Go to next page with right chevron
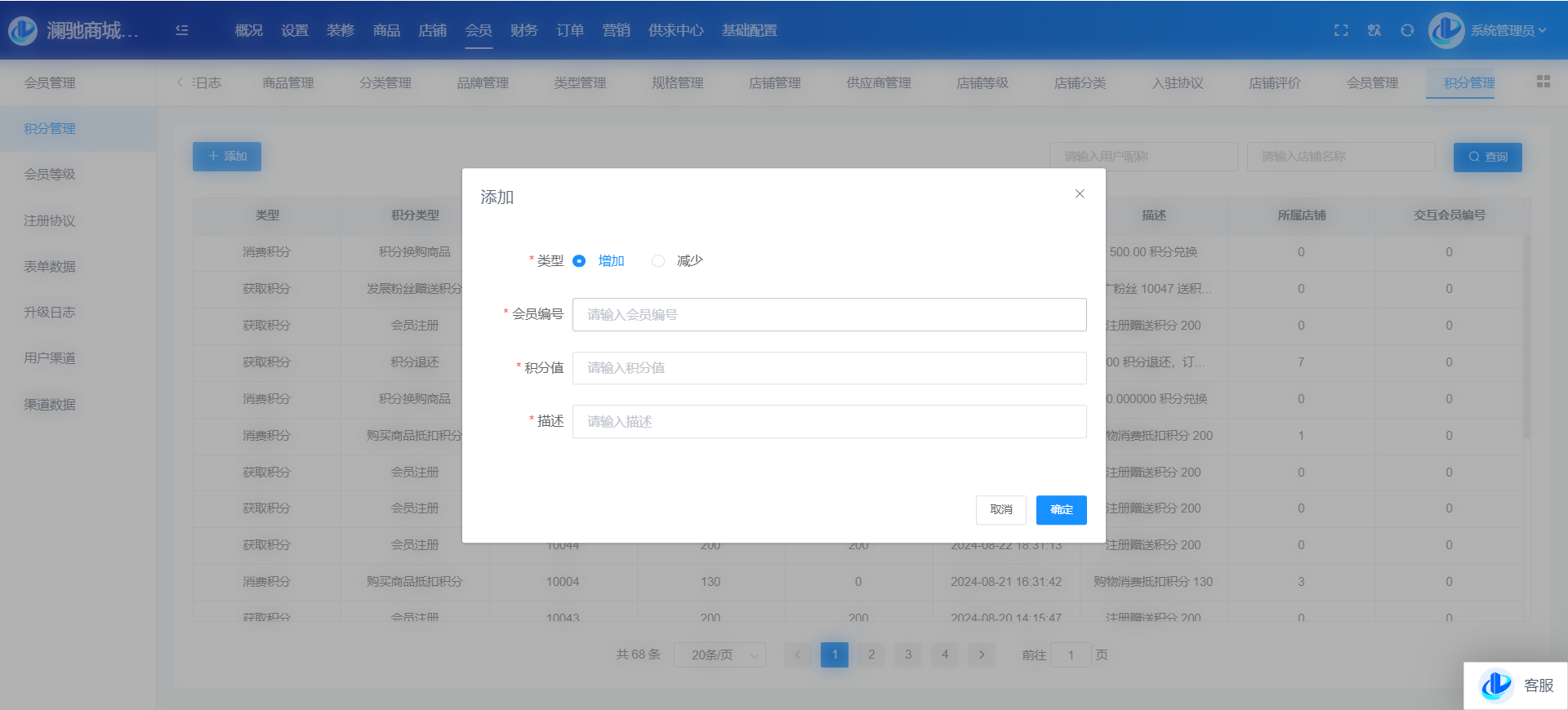Image resolution: width=1568 pixels, height=710 pixels. [982, 655]
